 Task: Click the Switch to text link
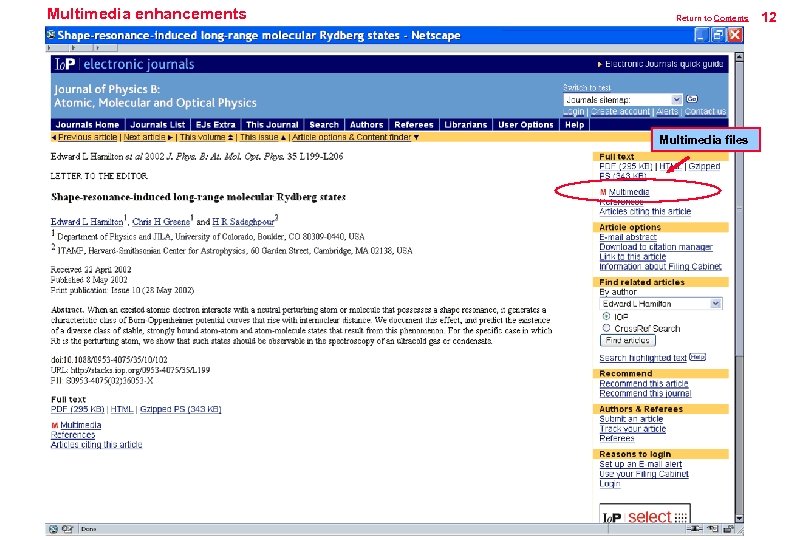coord(587,88)
